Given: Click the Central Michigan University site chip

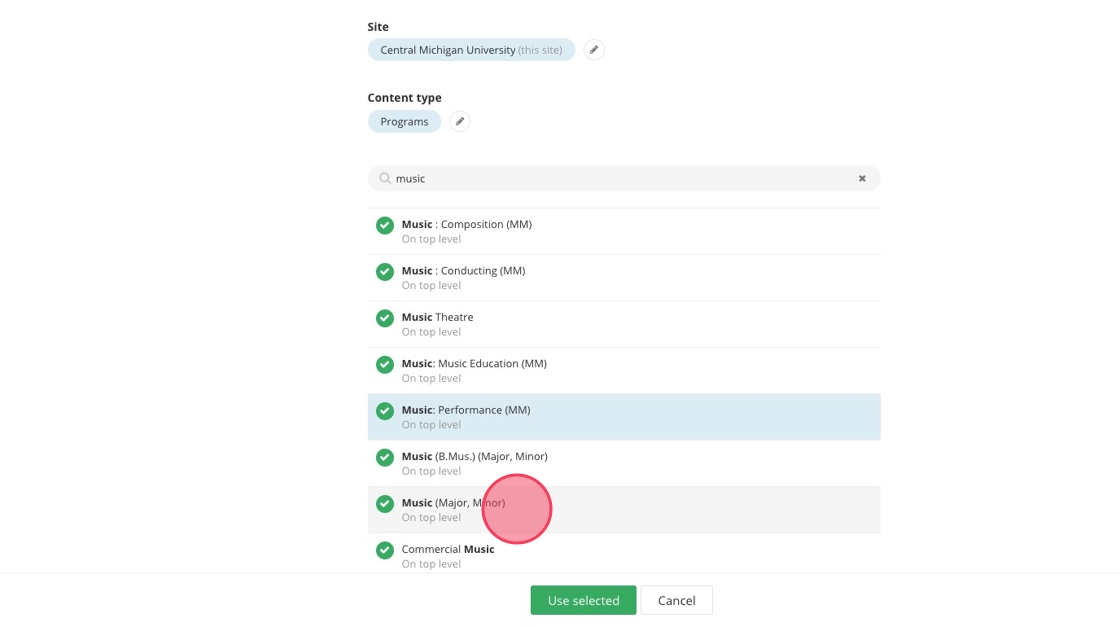Looking at the screenshot, I should [x=471, y=50].
